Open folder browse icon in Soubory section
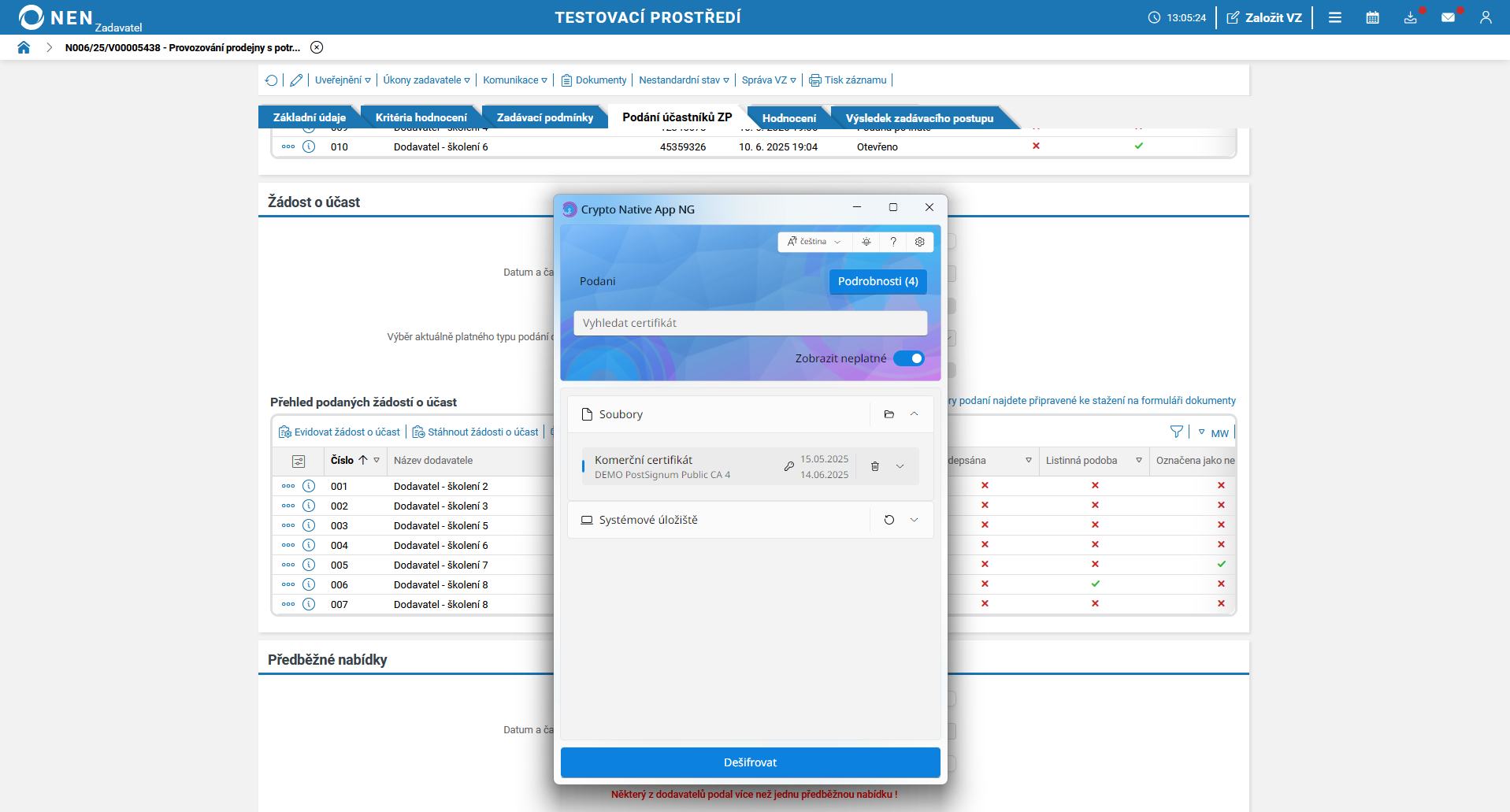1510x812 pixels. pyautogui.click(x=889, y=414)
